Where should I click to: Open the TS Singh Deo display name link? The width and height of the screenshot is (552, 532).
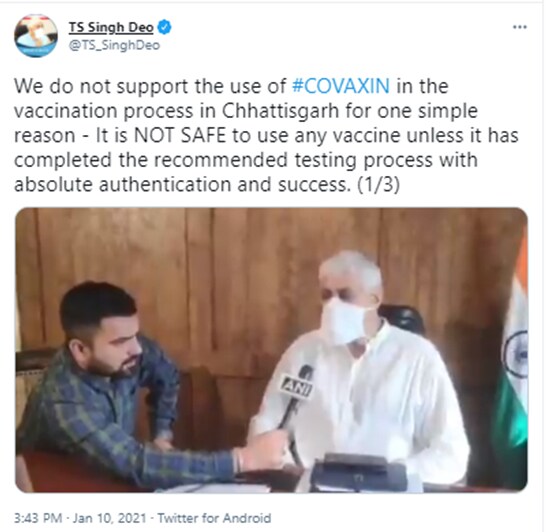(111, 27)
